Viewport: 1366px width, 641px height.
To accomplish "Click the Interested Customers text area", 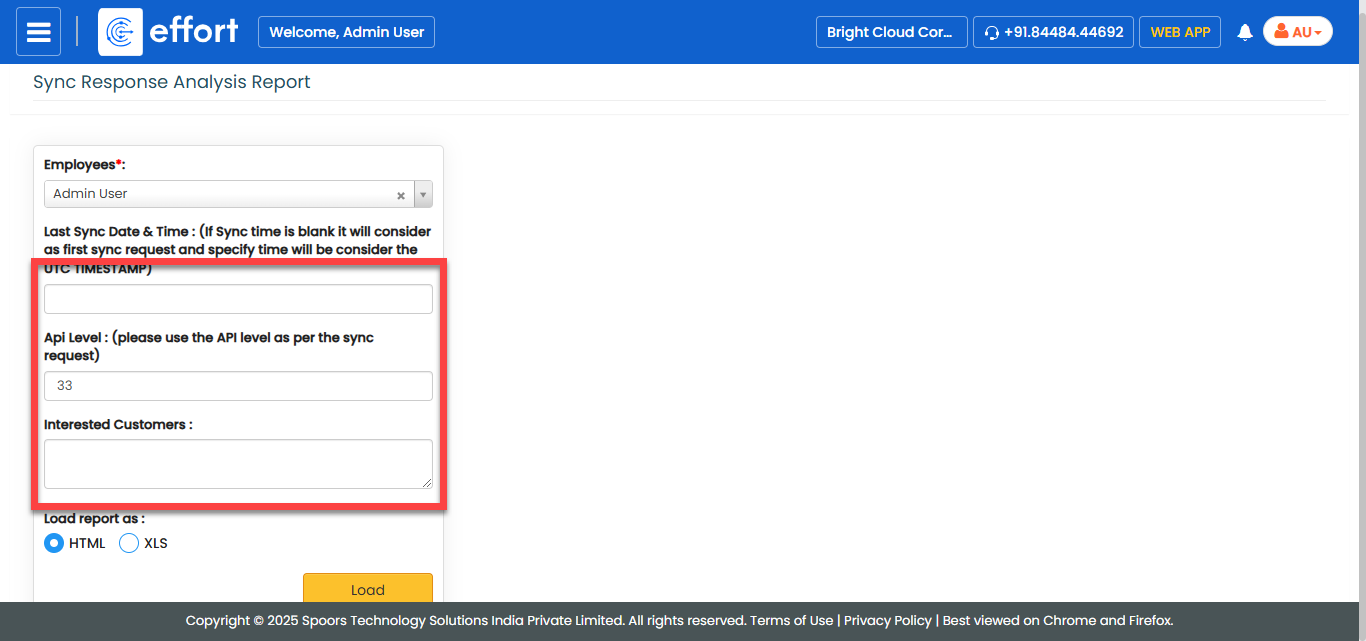I will pyautogui.click(x=238, y=464).
